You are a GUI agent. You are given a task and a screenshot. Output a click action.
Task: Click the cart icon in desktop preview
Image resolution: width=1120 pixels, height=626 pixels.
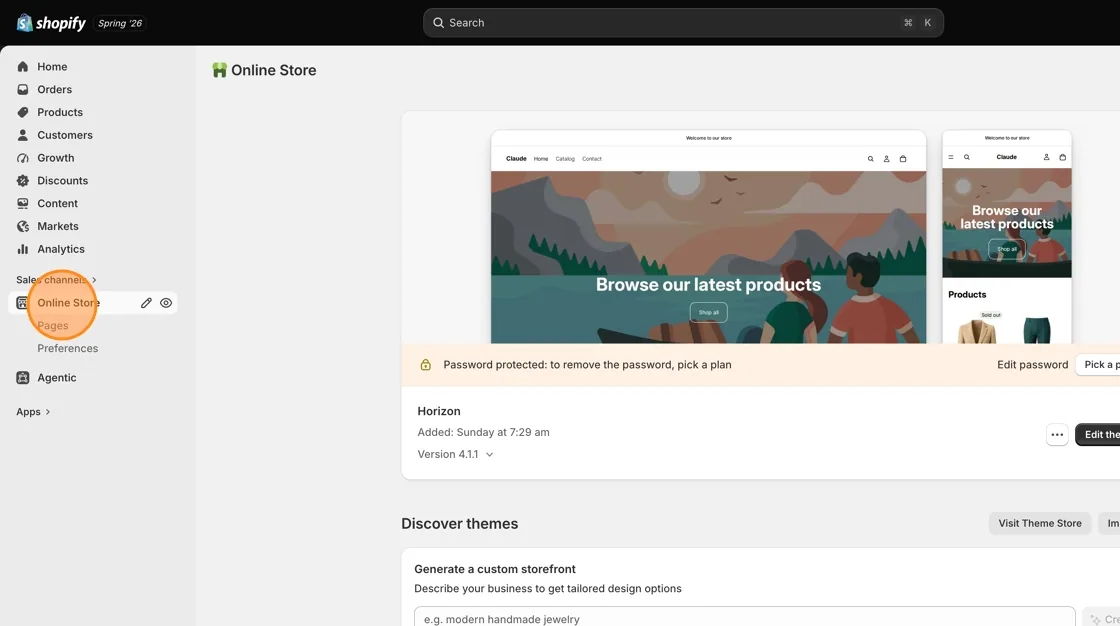(x=903, y=159)
